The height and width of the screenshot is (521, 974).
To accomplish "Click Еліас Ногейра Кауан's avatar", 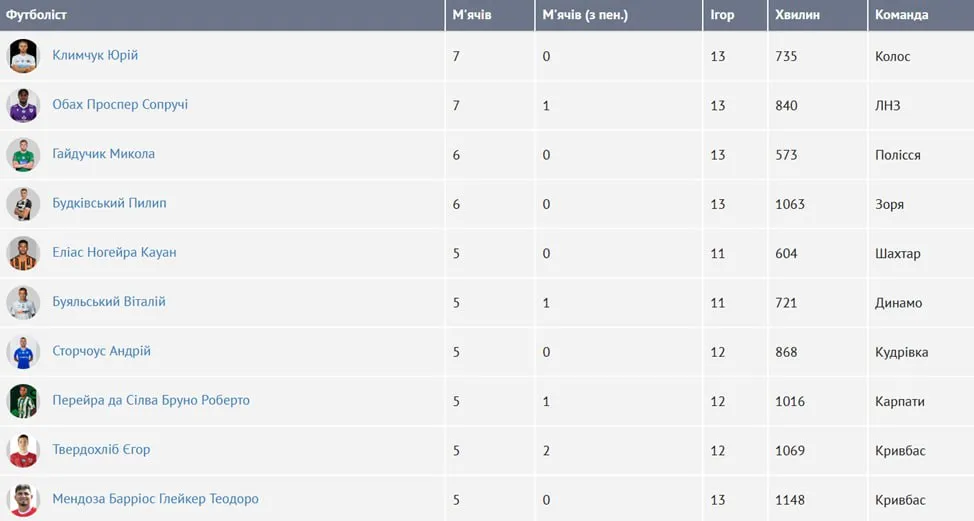I will coord(22,253).
